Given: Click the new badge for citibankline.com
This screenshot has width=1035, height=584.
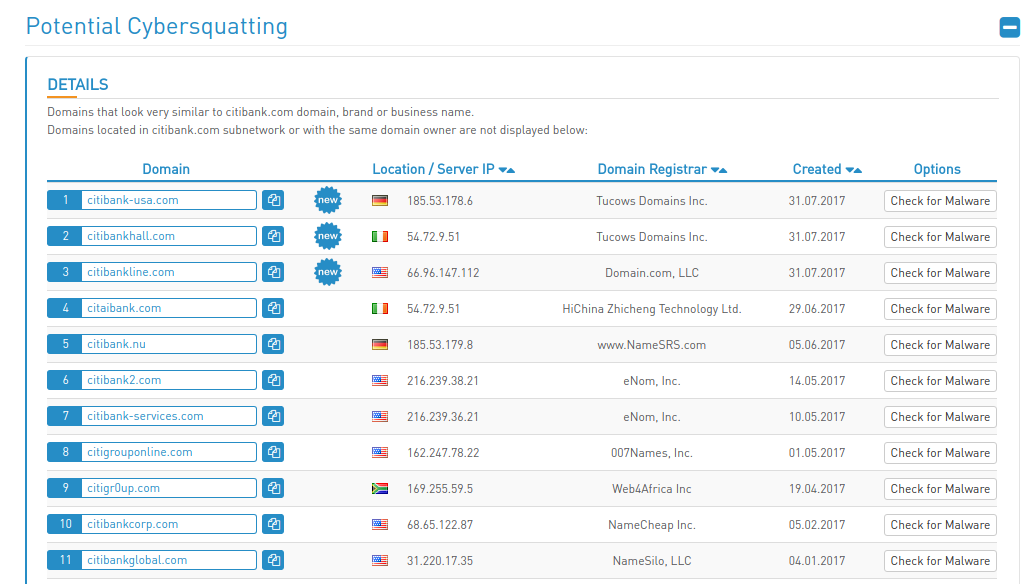Looking at the screenshot, I should tap(328, 272).
